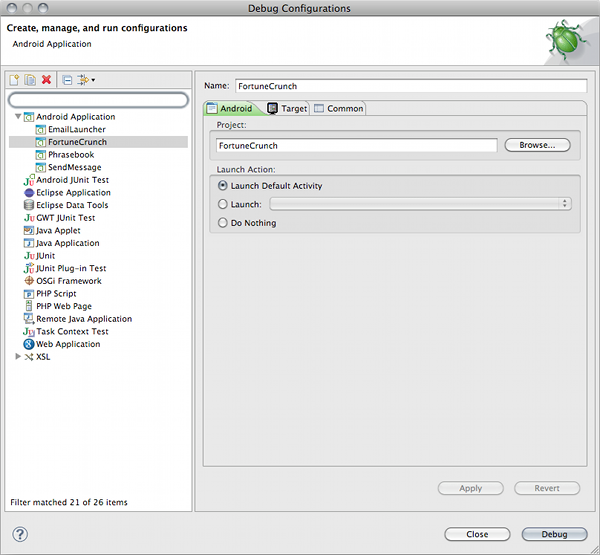The height and width of the screenshot is (555, 600).
Task: Click the Project text field
Action: tap(356, 145)
